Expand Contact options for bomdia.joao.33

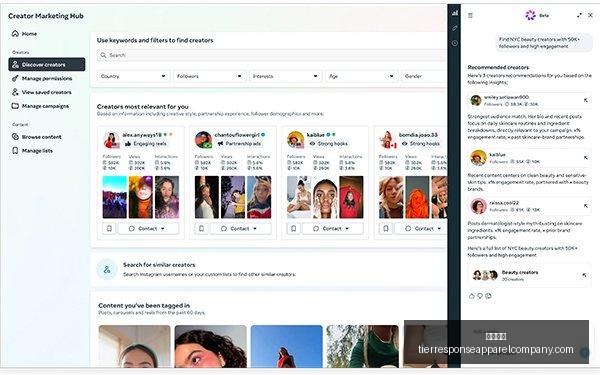tap(421, 228)
